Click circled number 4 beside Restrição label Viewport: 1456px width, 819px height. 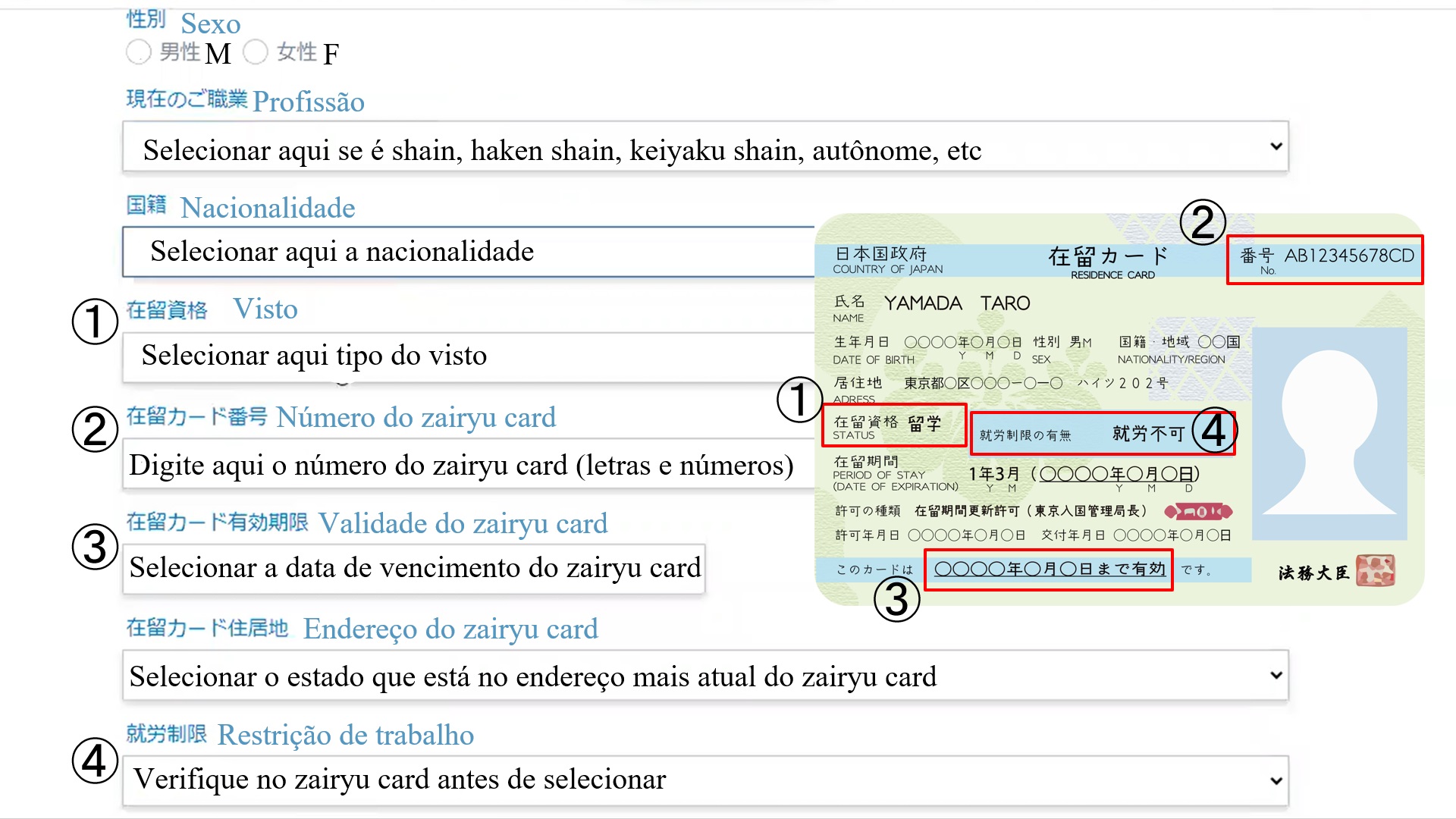point(95,761)
